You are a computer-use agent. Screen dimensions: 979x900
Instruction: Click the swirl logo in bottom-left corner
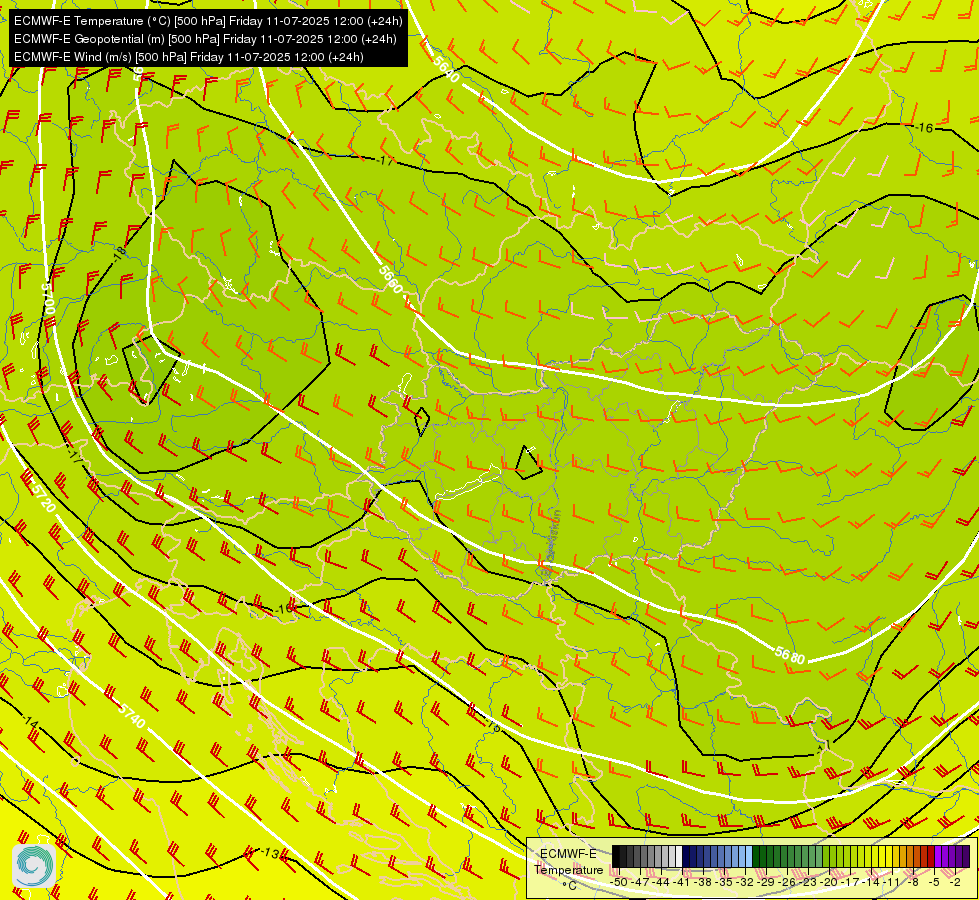click(x=34, y=866)
